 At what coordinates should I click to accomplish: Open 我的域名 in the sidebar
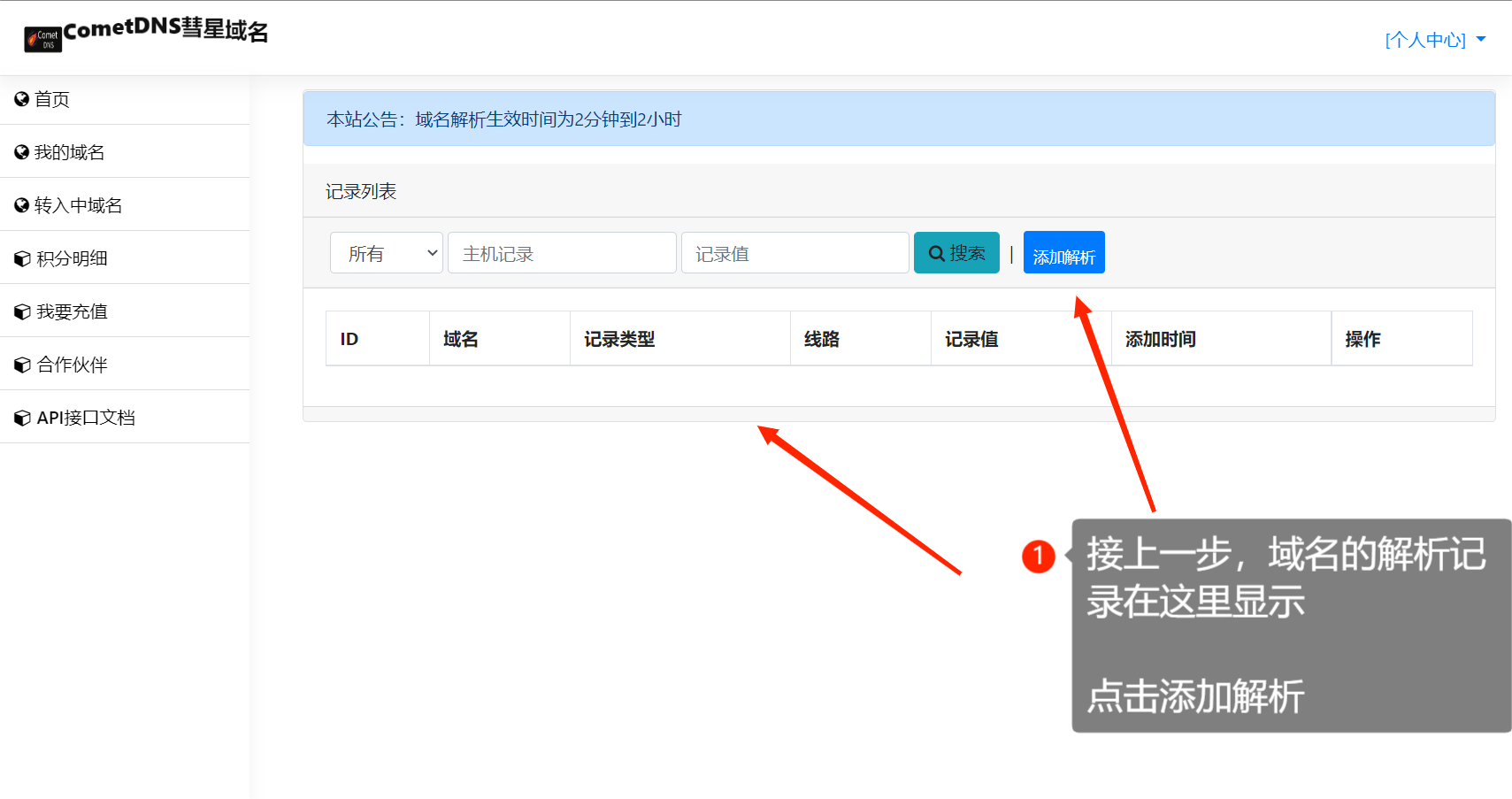[69, 152]
